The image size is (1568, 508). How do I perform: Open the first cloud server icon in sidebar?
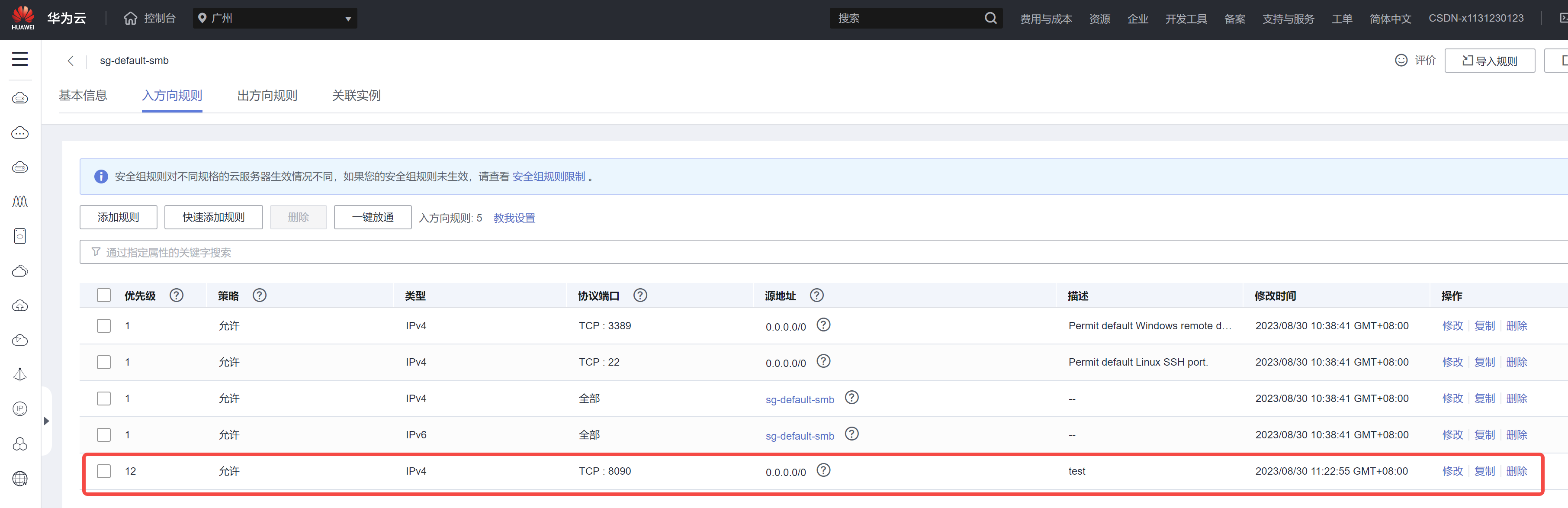click(20, 98)
